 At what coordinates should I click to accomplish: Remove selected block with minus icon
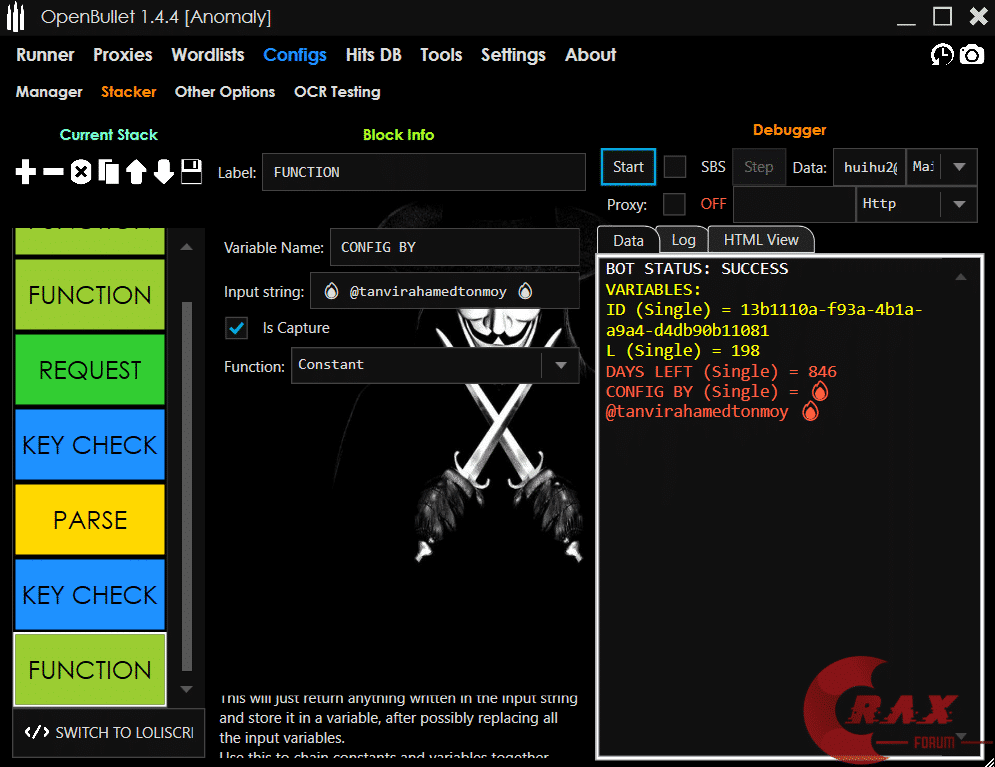click(x=53, y=172)
